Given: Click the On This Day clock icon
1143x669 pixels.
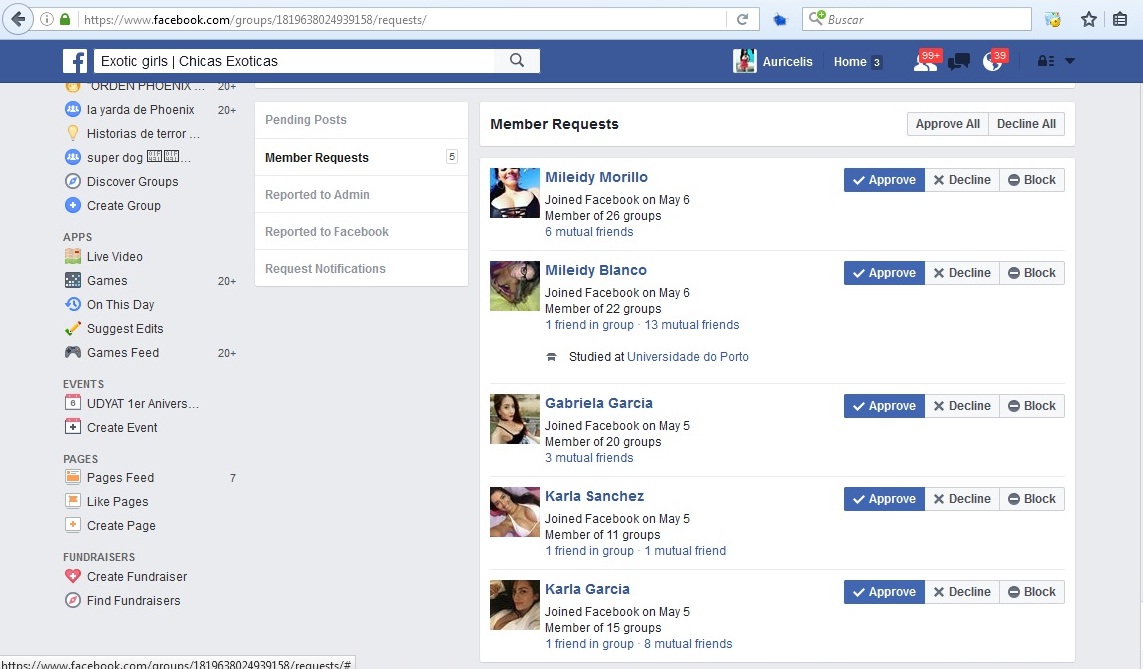Looking at the screenshot, I should tap(73, 305).
